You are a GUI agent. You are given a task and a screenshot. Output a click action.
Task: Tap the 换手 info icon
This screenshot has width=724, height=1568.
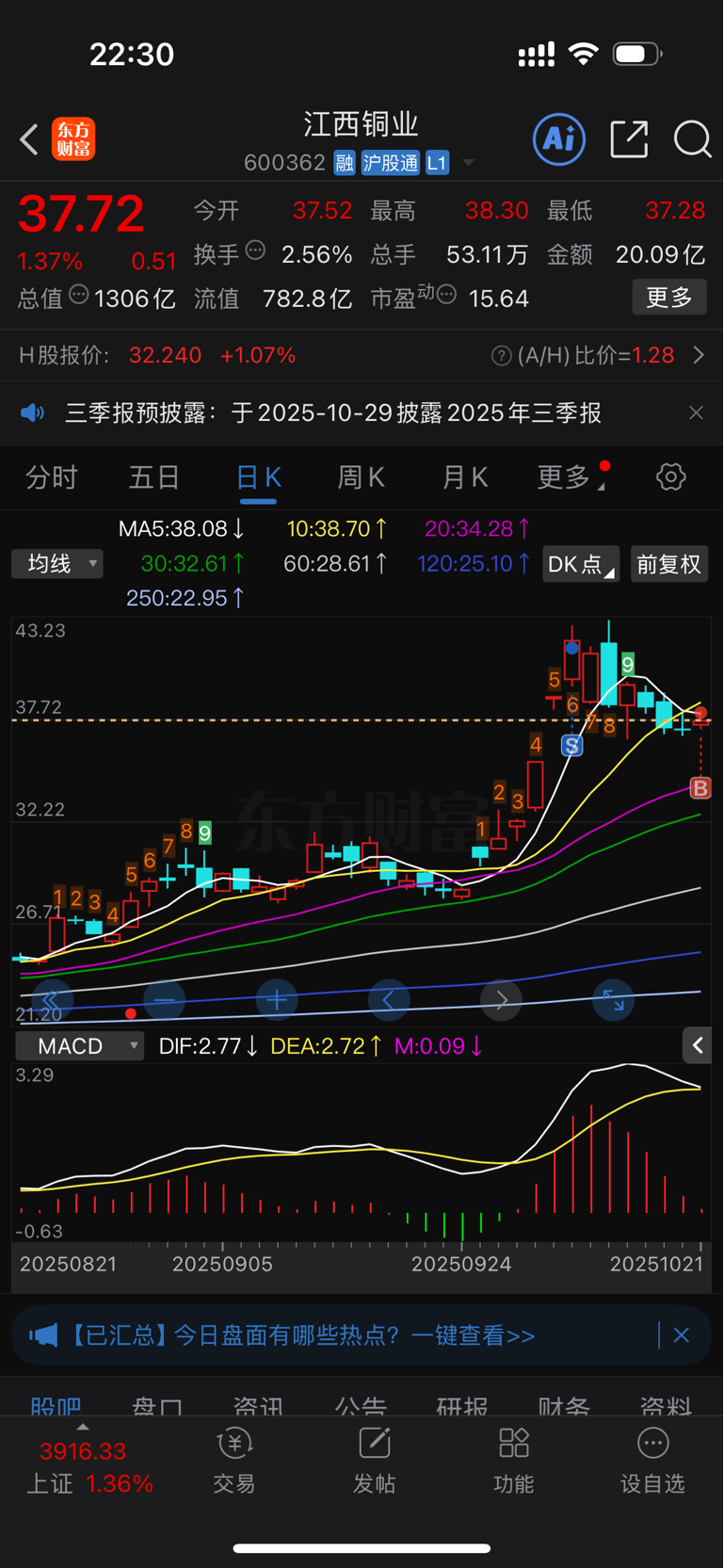click(x=255, y=251)
